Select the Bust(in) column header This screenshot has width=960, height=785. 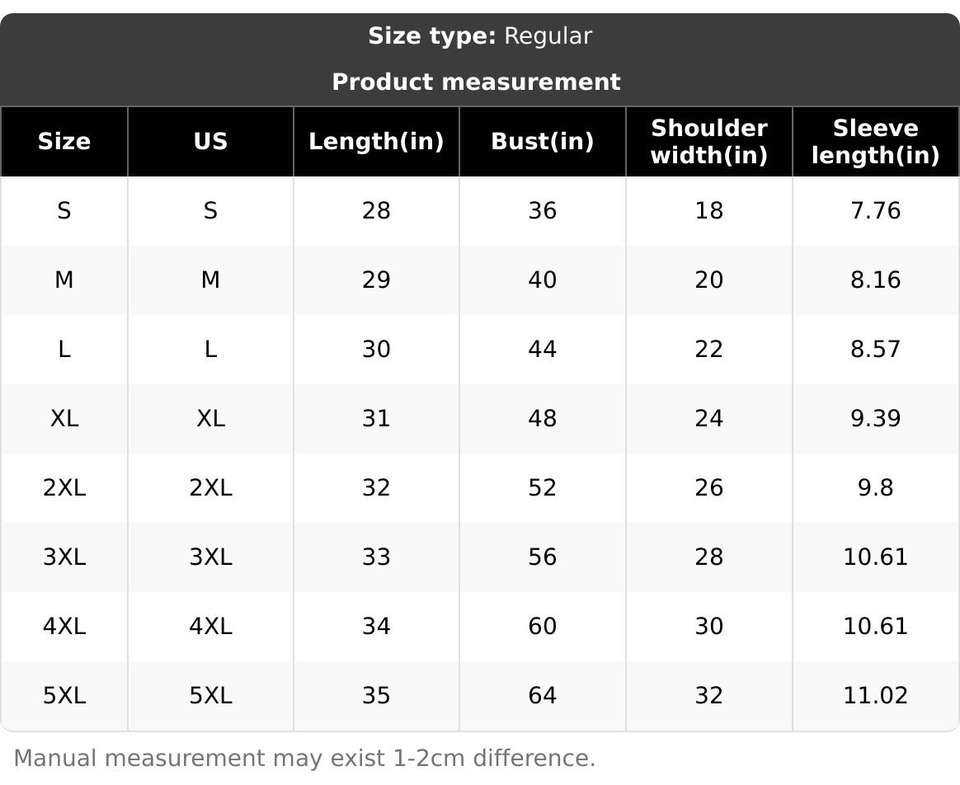542,141
